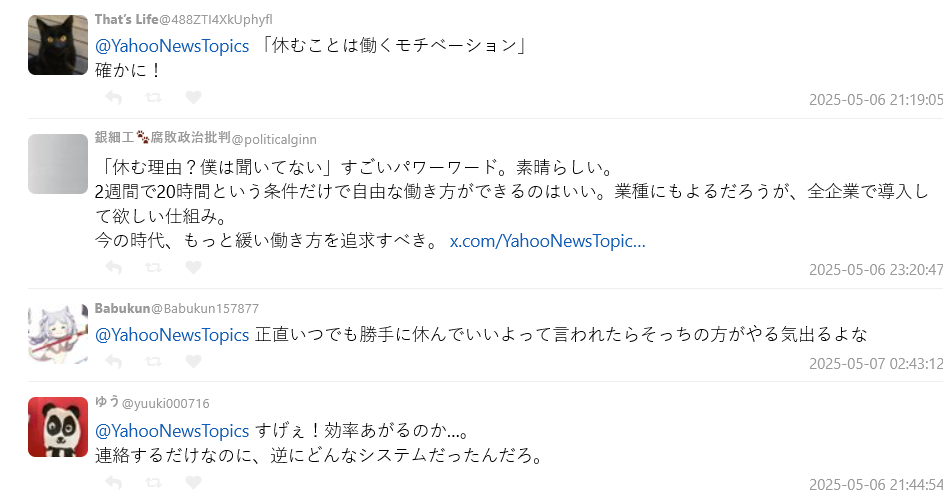943x501 pixels.
Task: Retweet Babukun's tweet
Action: point(154,361)
